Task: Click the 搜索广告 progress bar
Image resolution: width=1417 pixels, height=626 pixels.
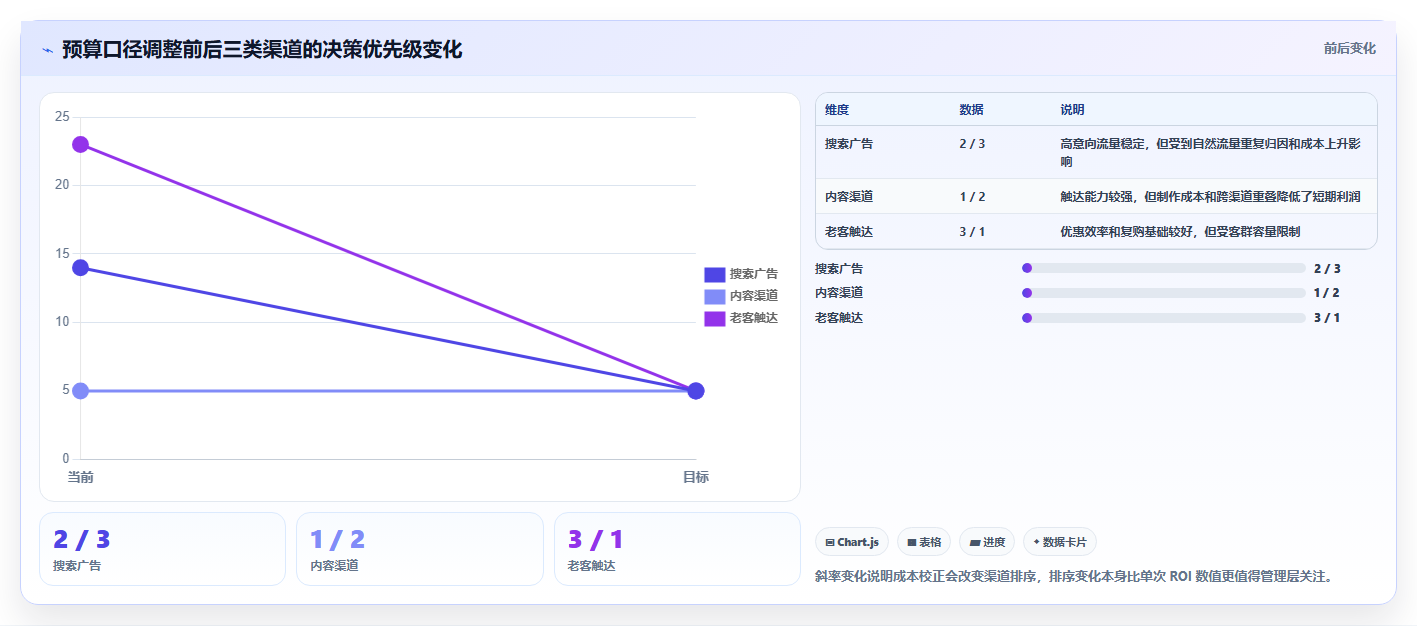Action: [x=1164, y=268]
